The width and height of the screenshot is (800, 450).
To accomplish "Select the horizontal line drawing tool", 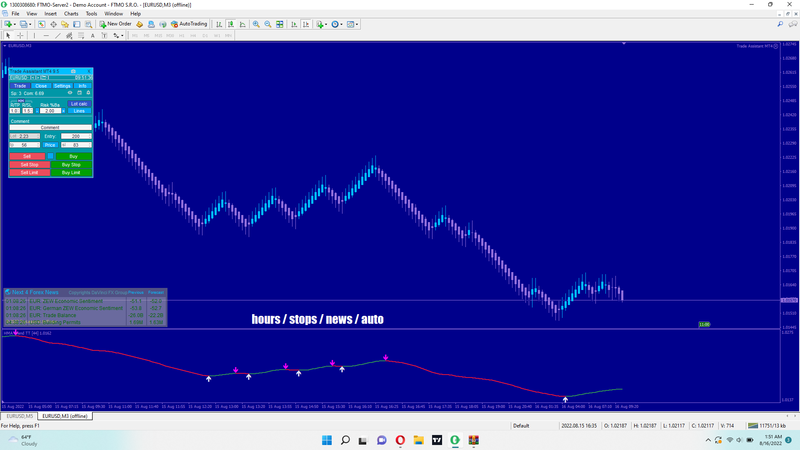I will point(46,36).
